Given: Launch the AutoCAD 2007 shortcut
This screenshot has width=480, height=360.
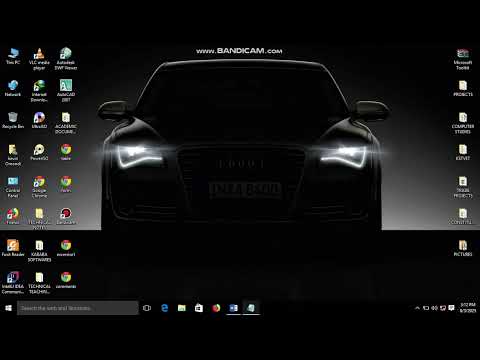Looking at the screenshot, I should point(66,91).
